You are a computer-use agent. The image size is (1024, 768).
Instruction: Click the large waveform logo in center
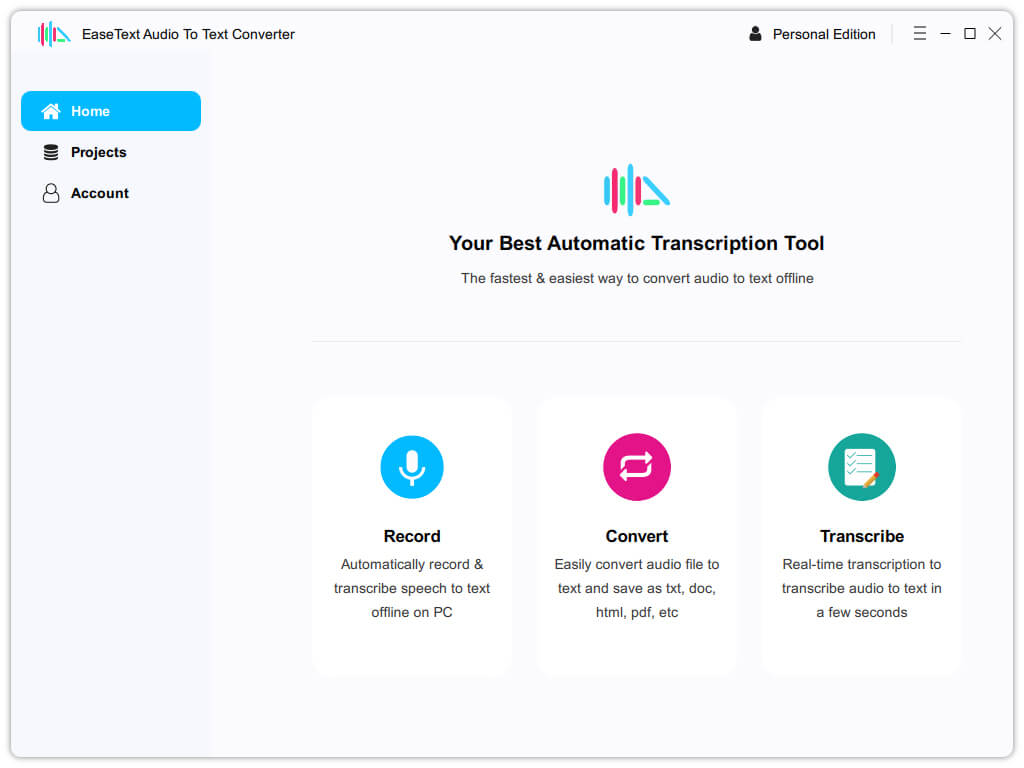tap(637, 189)
